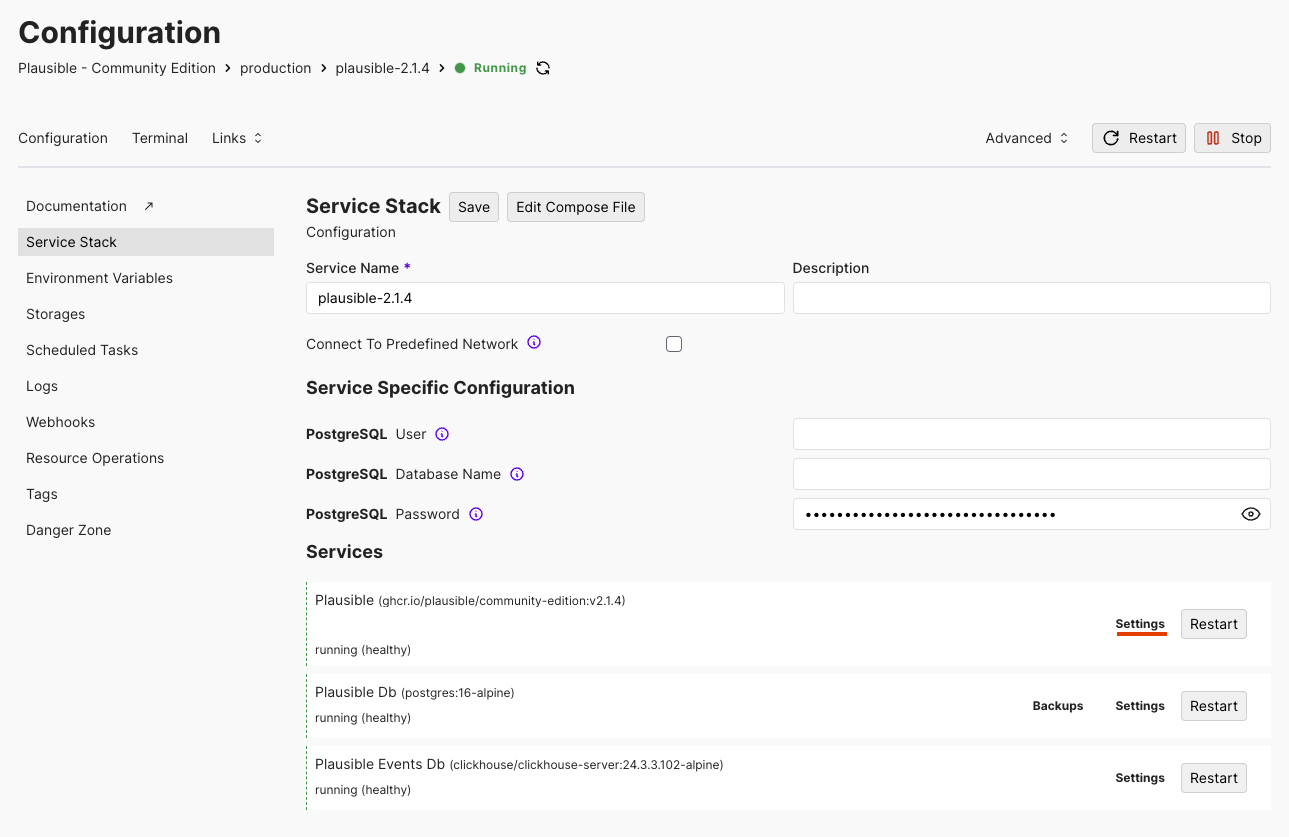Viewport: 1289px width, 837px height.
Task: Show info tooltip for Connect To Predefined Network
Action: [x=534, y=343]
